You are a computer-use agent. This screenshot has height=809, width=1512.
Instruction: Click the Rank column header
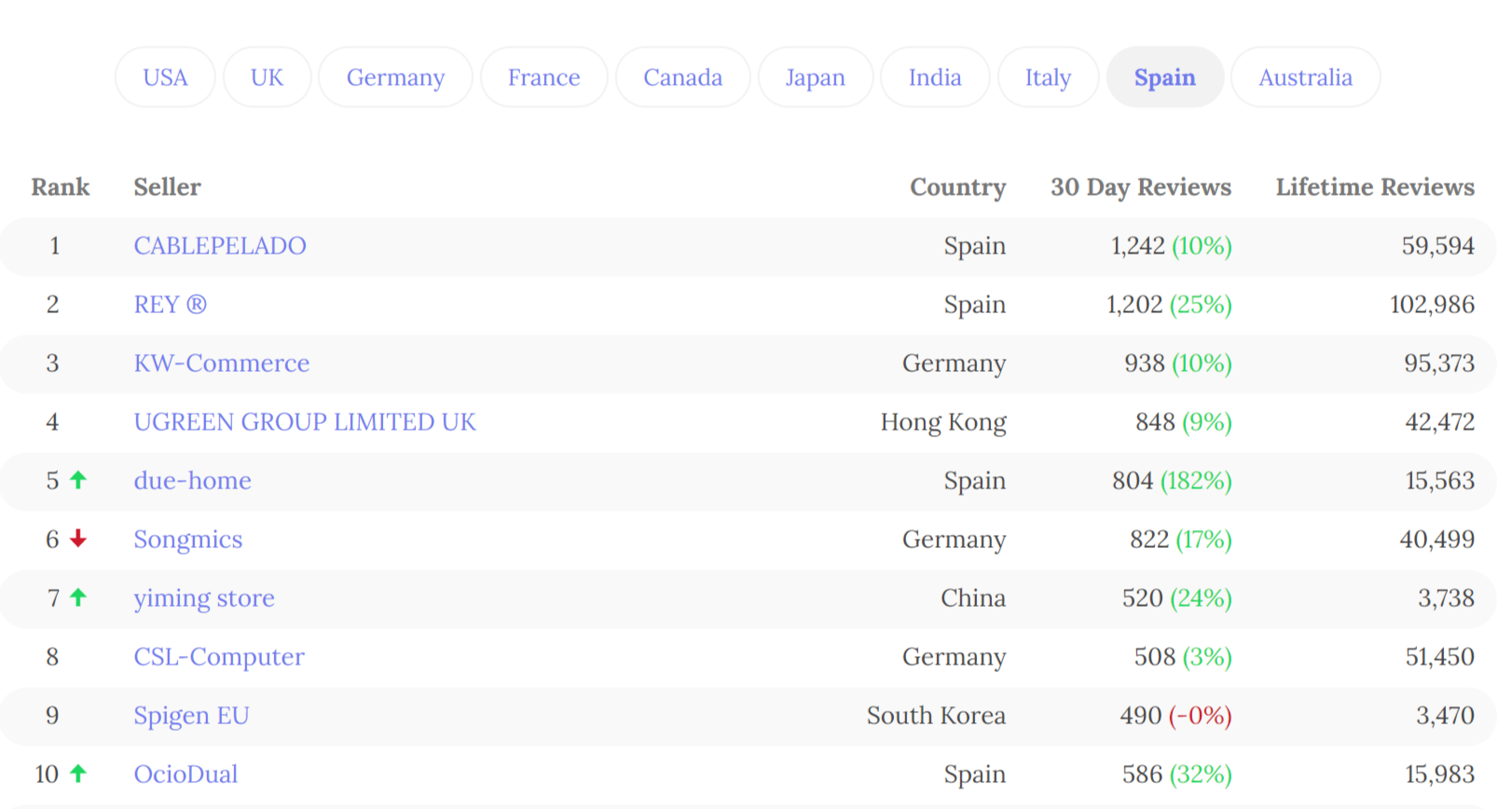(x=61, y=187)
